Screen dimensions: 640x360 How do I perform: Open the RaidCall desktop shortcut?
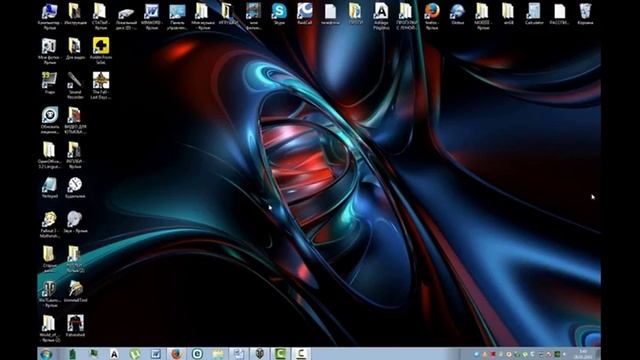pyautogui.click(x=304, y=14)
